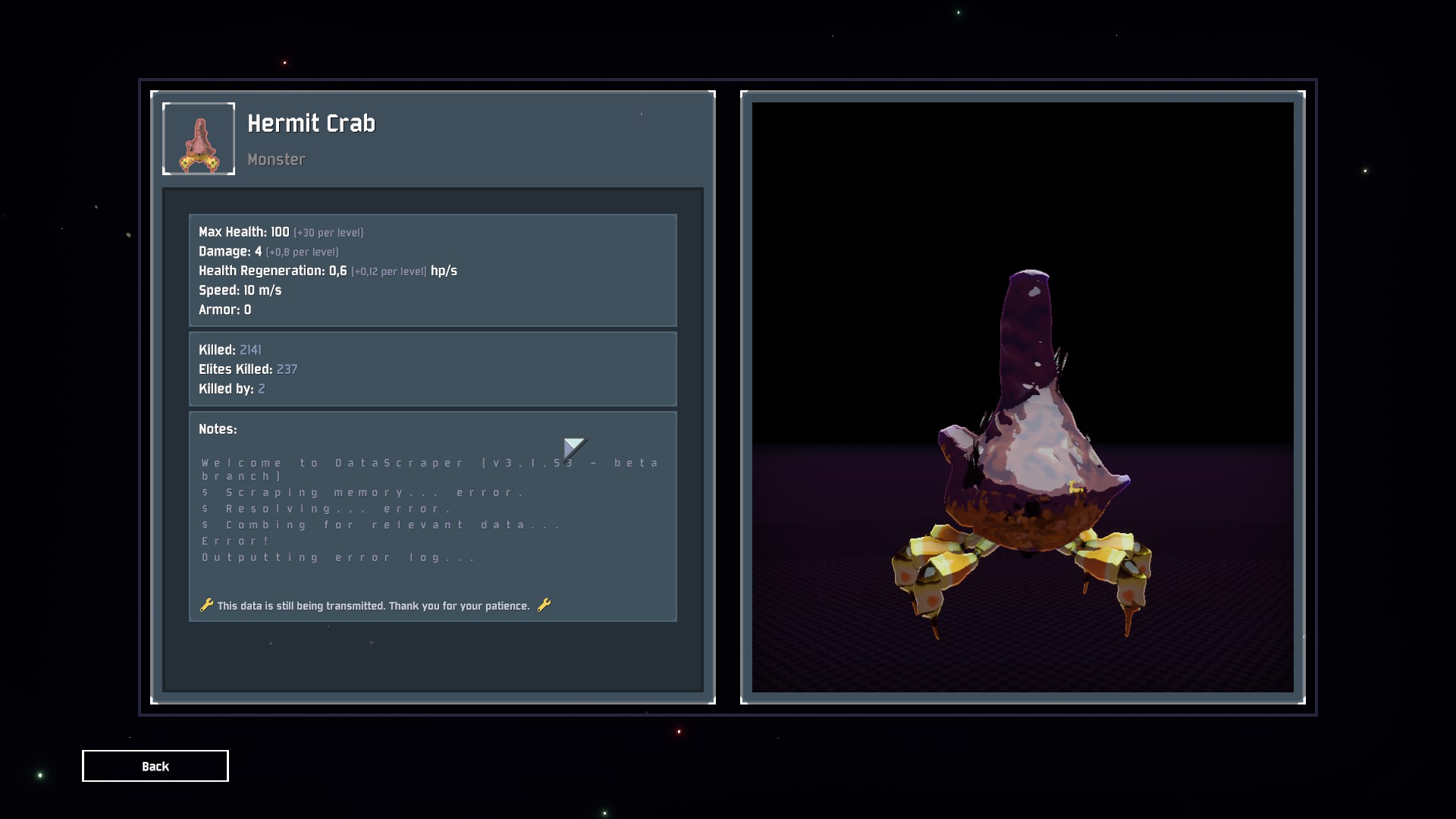Click the Outputting error log line
Screen dimensions: 1456x819
click(x=338, y=557)
